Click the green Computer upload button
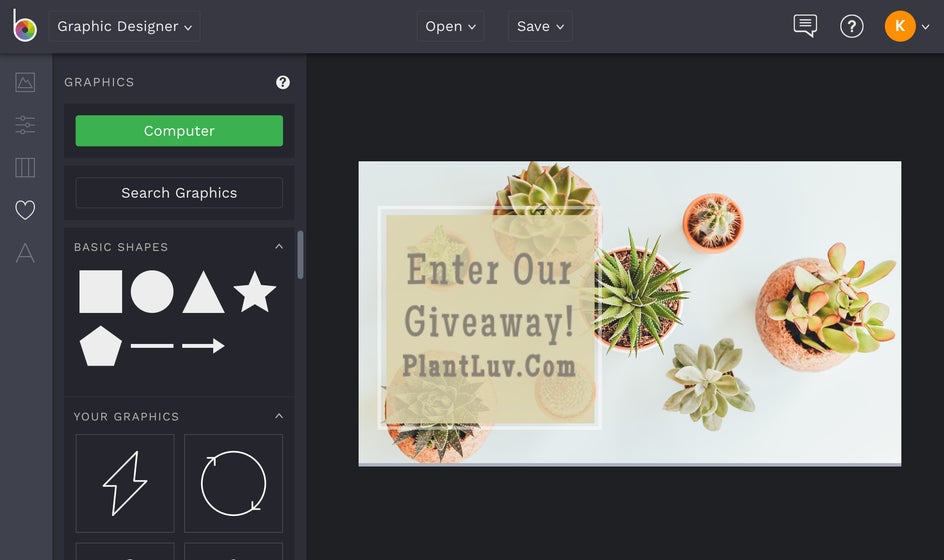 [179, 131]
